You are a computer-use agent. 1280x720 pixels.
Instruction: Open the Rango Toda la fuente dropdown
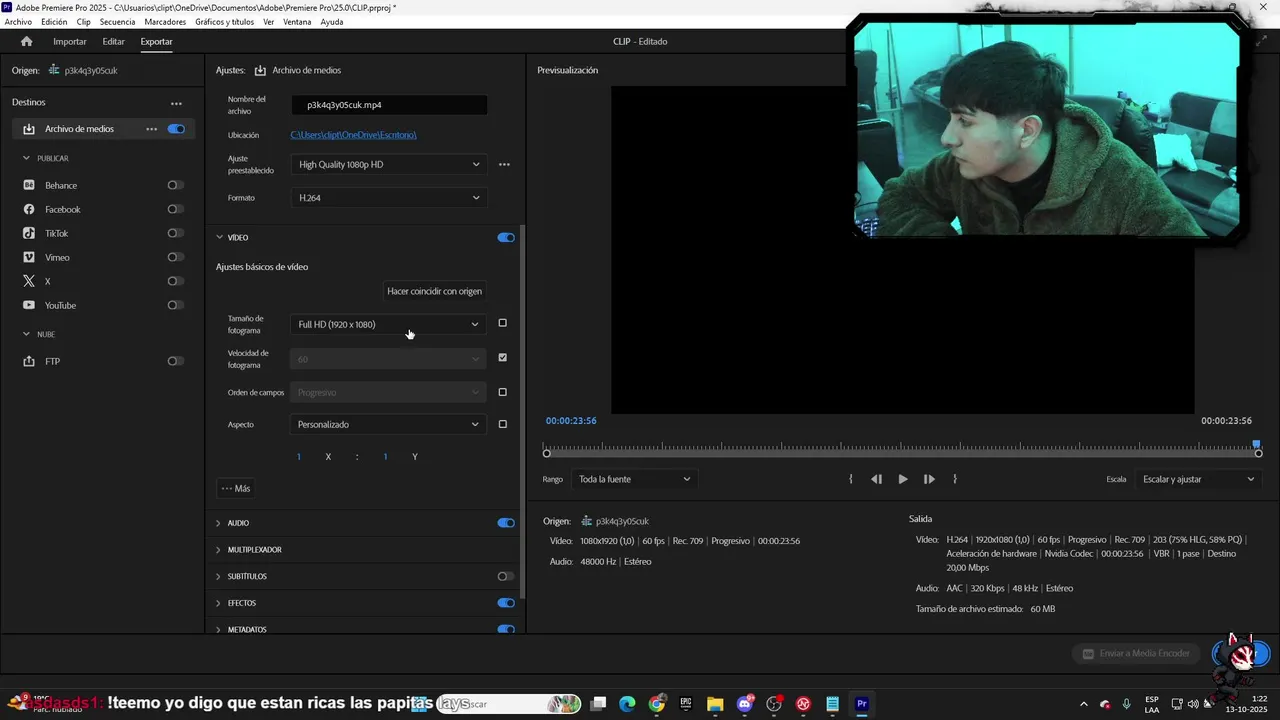tap(635, 479)
